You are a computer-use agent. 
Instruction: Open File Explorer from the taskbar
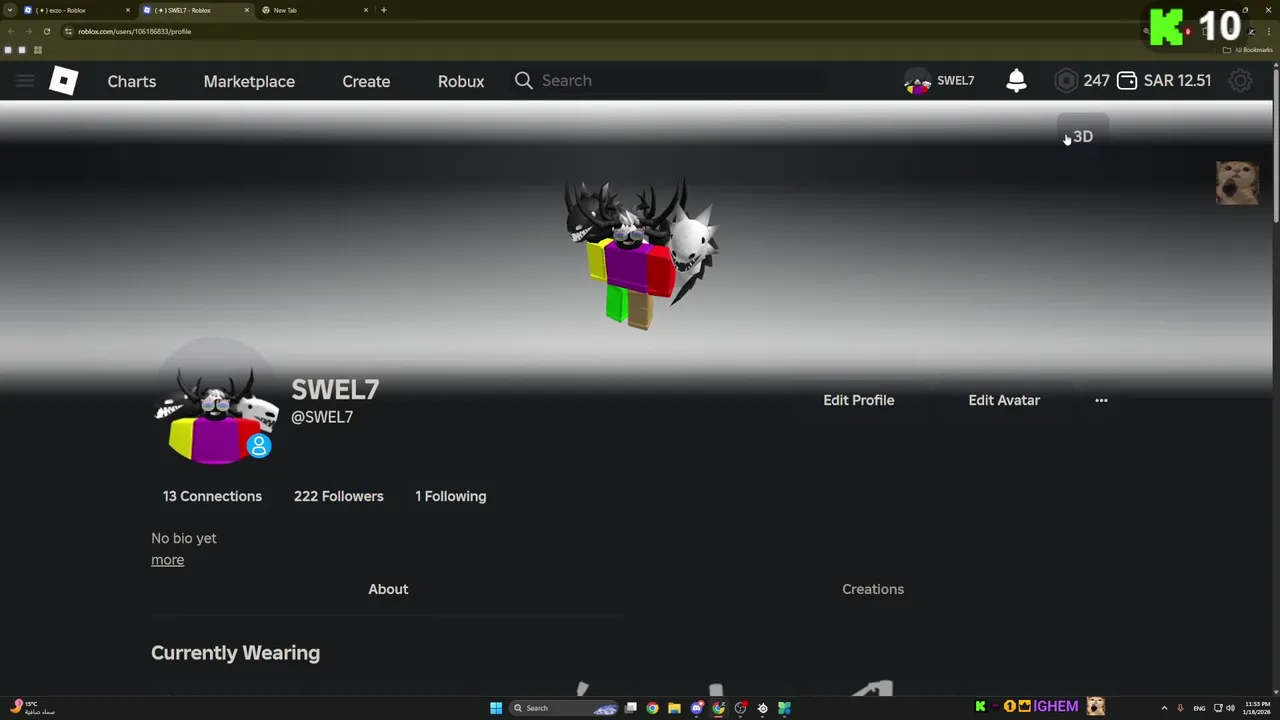tap(674, 708)
